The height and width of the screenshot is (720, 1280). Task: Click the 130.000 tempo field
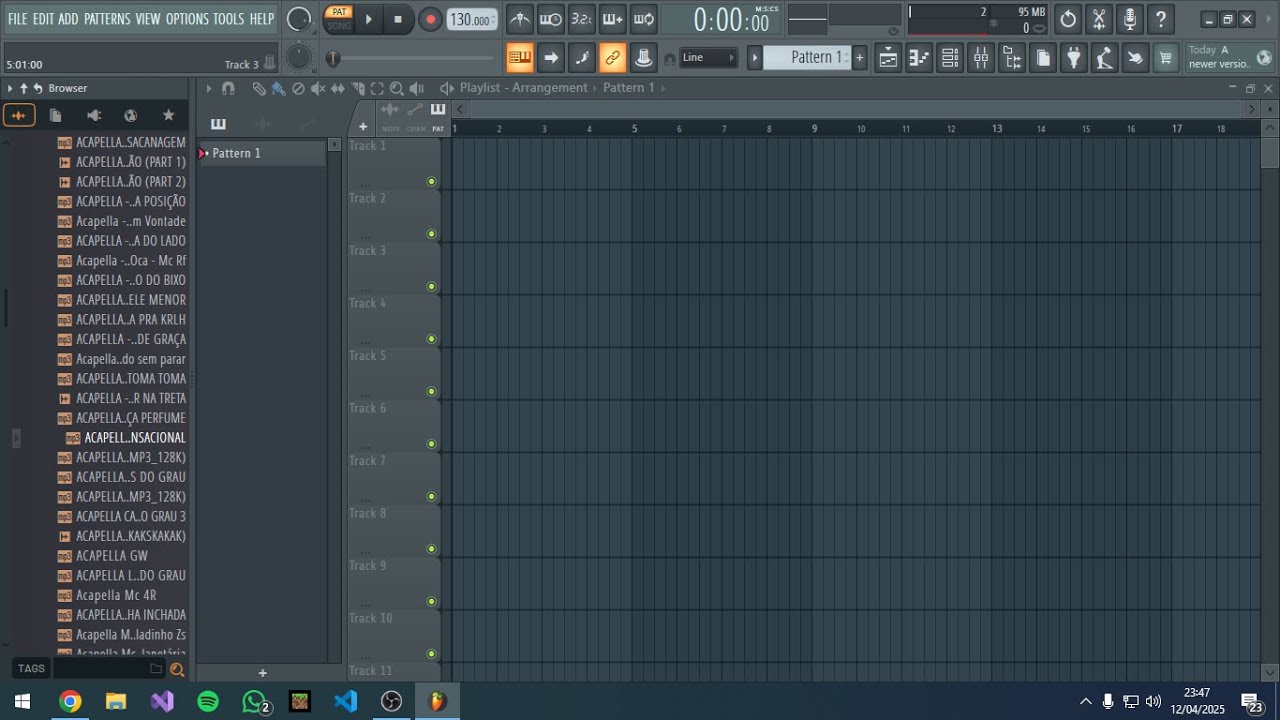(x=471, y=20)
